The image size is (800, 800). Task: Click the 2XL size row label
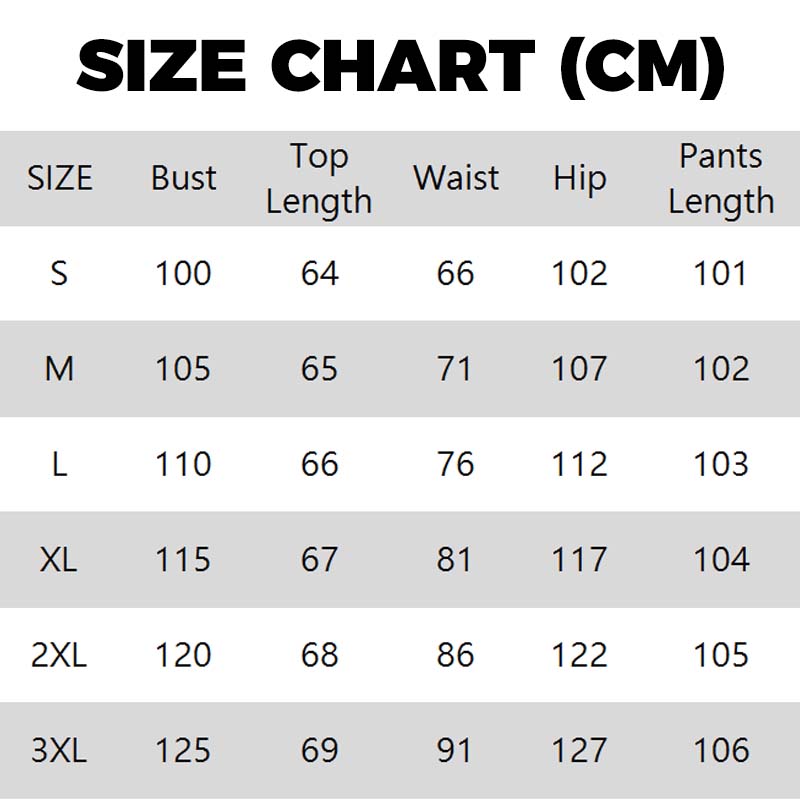pos(60,655)
